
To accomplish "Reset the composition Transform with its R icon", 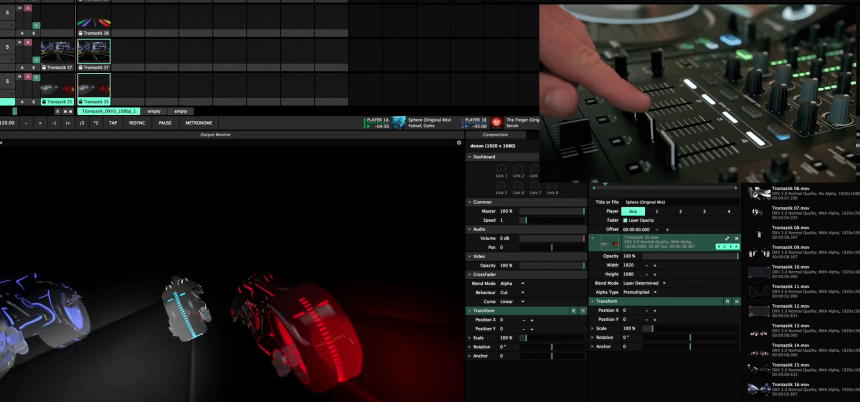I will [x=573, y=311].
